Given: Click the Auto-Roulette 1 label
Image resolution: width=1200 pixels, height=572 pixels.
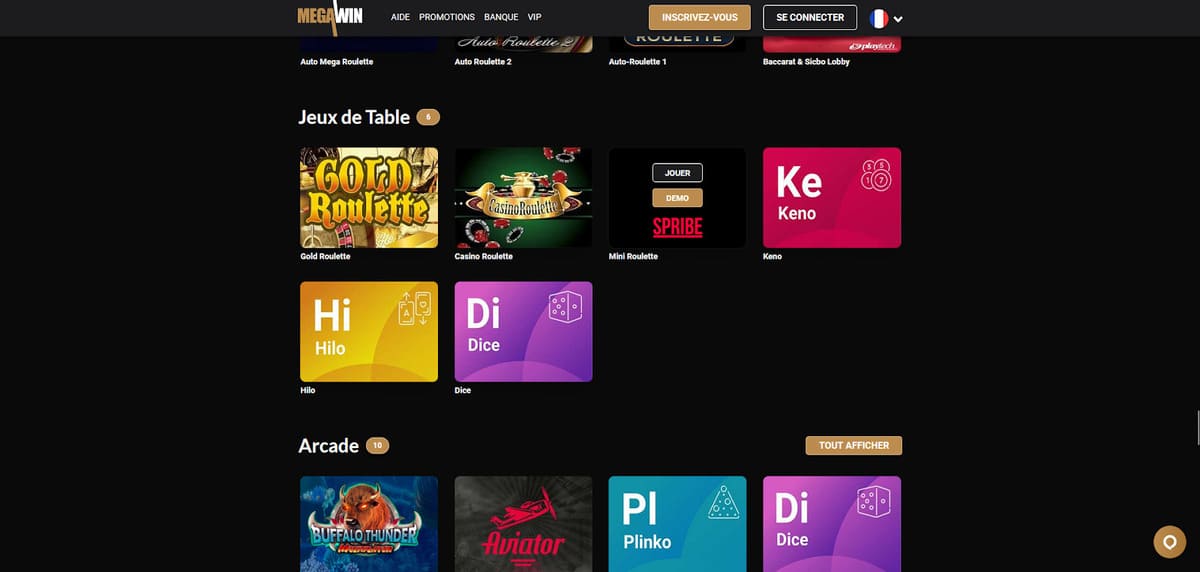Looking at the screenshot, I should [637, 62].
